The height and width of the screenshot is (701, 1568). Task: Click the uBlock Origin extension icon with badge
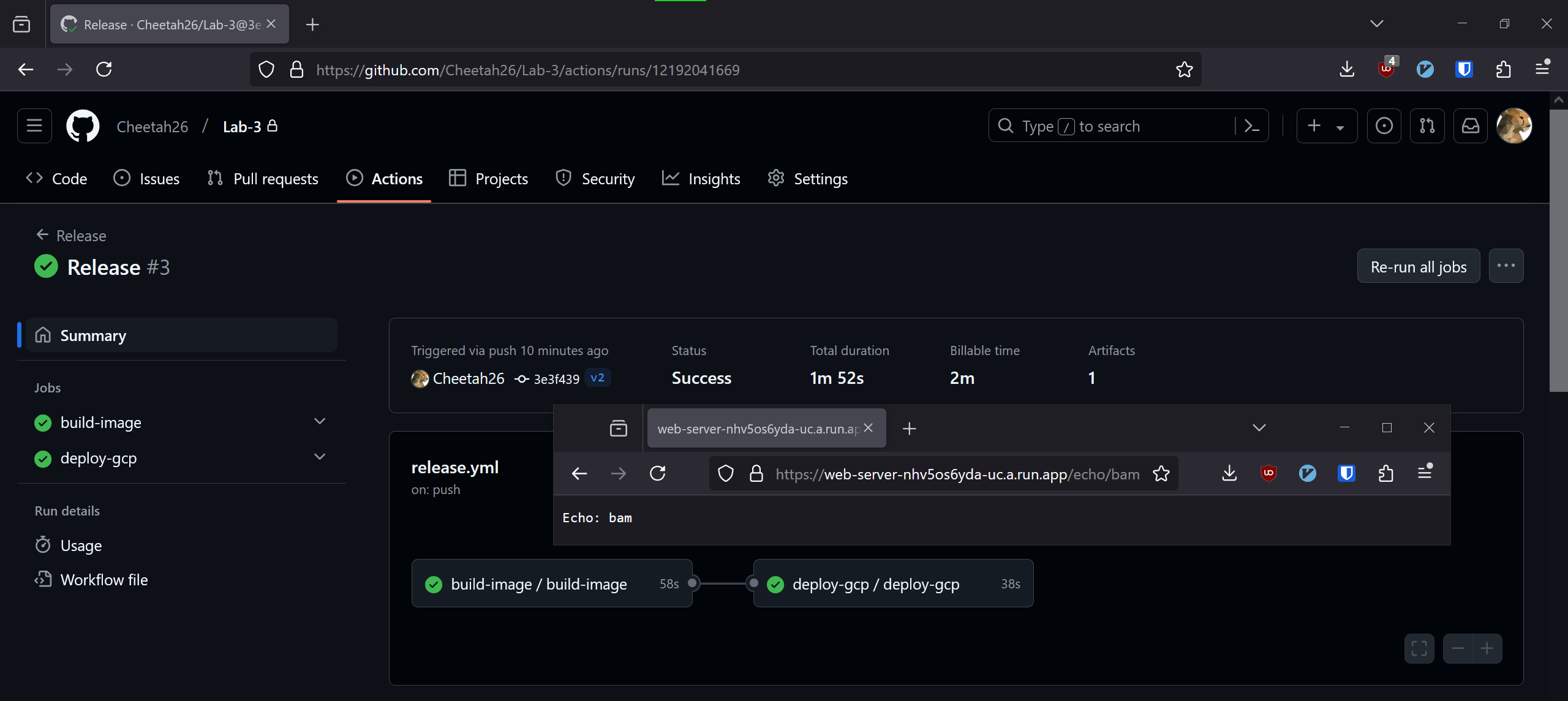click(1386, 69)
